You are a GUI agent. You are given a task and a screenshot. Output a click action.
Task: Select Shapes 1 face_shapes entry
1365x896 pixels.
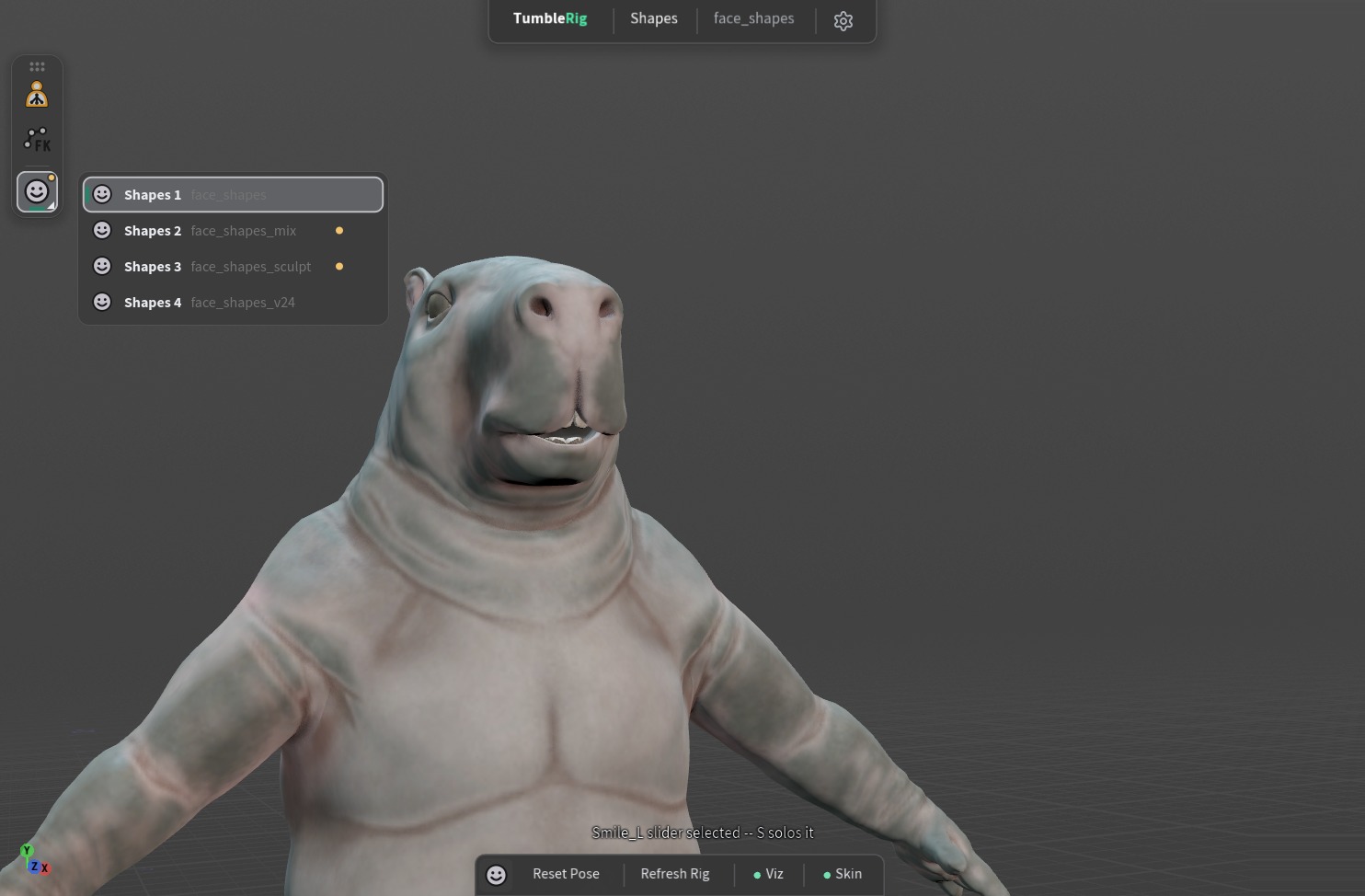233,194
